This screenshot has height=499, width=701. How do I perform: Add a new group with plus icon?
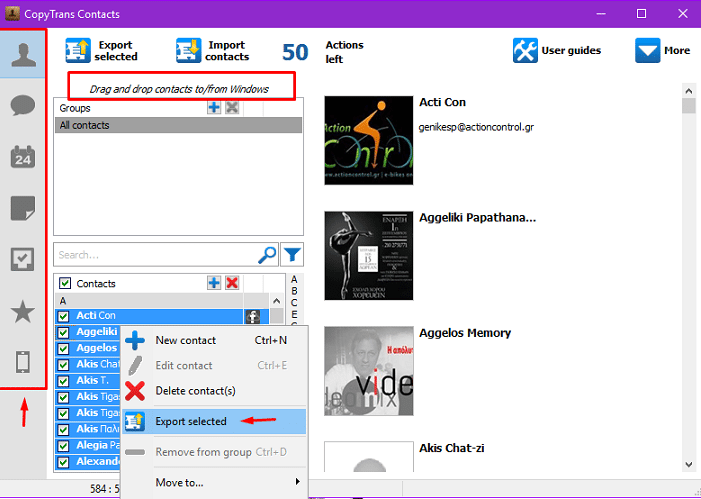point(214,107)
